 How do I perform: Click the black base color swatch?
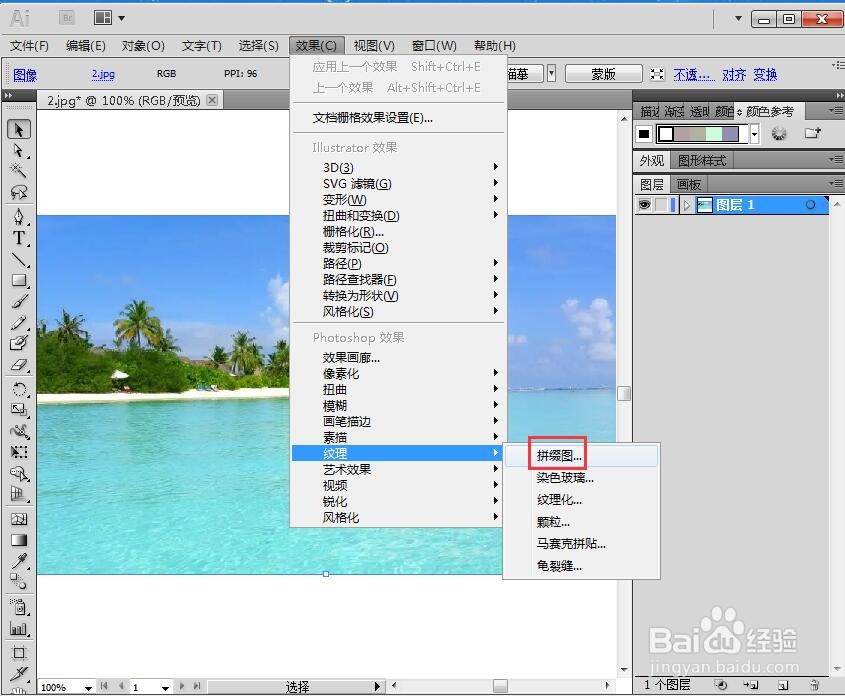[x=644, y=134]
